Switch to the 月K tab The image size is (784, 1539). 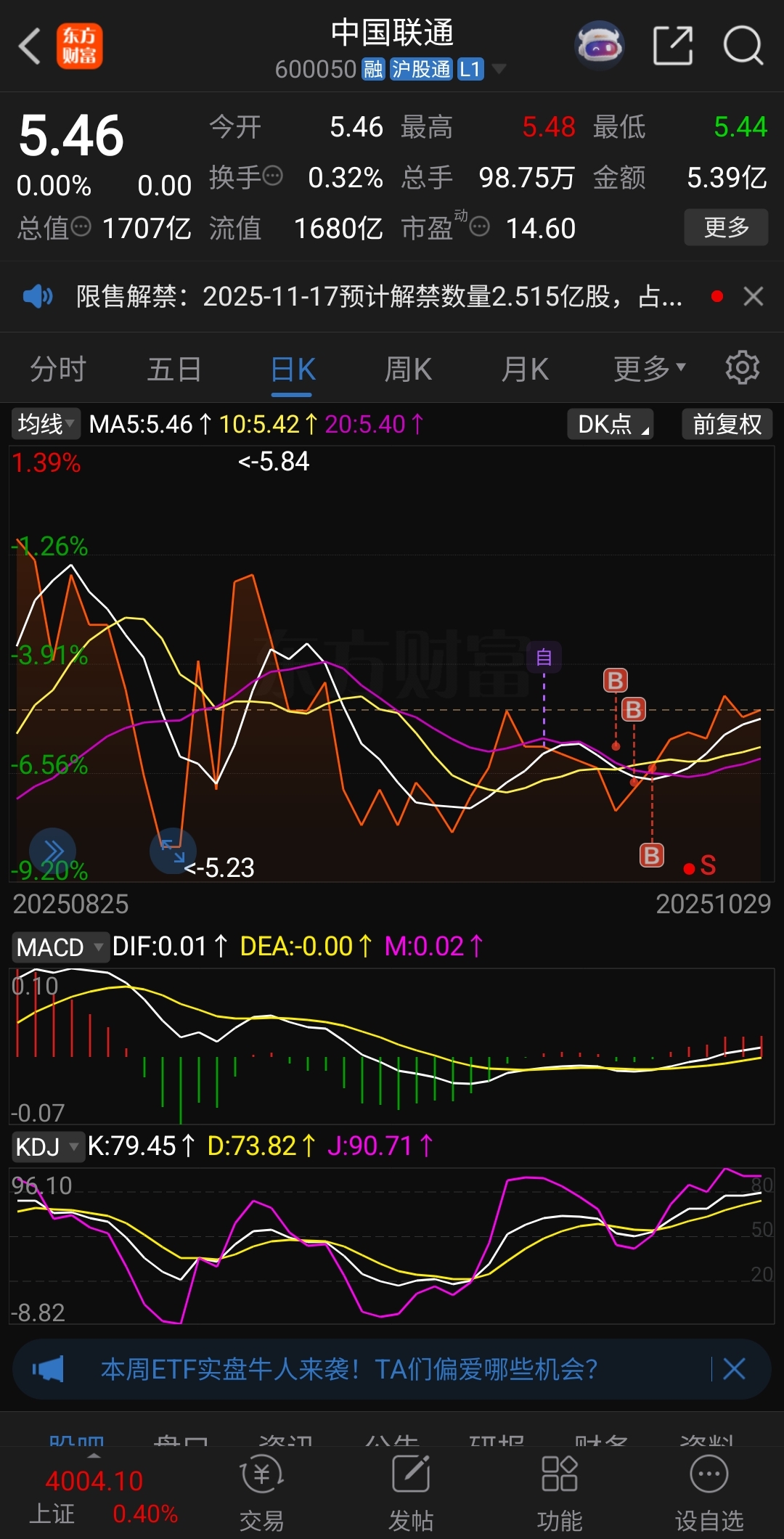click(525, 369)
